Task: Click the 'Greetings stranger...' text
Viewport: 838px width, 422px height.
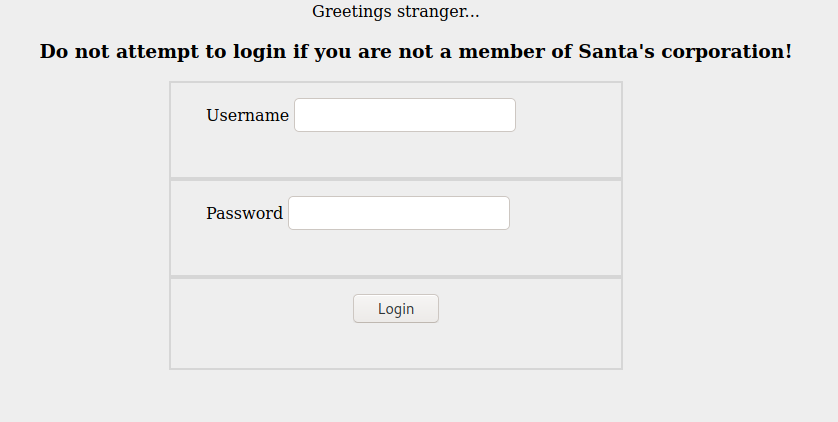Action: (395, 11)
